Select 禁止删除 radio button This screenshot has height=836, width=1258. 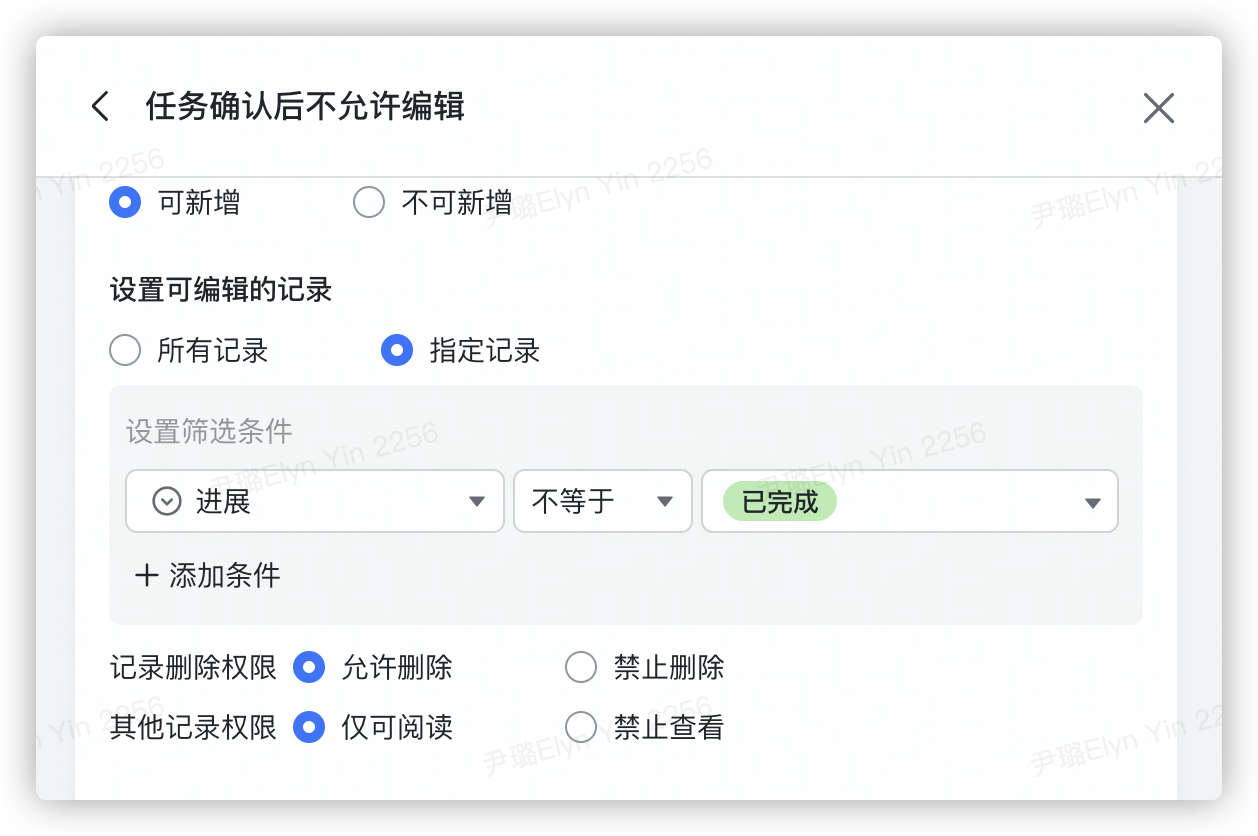[581, 667]
